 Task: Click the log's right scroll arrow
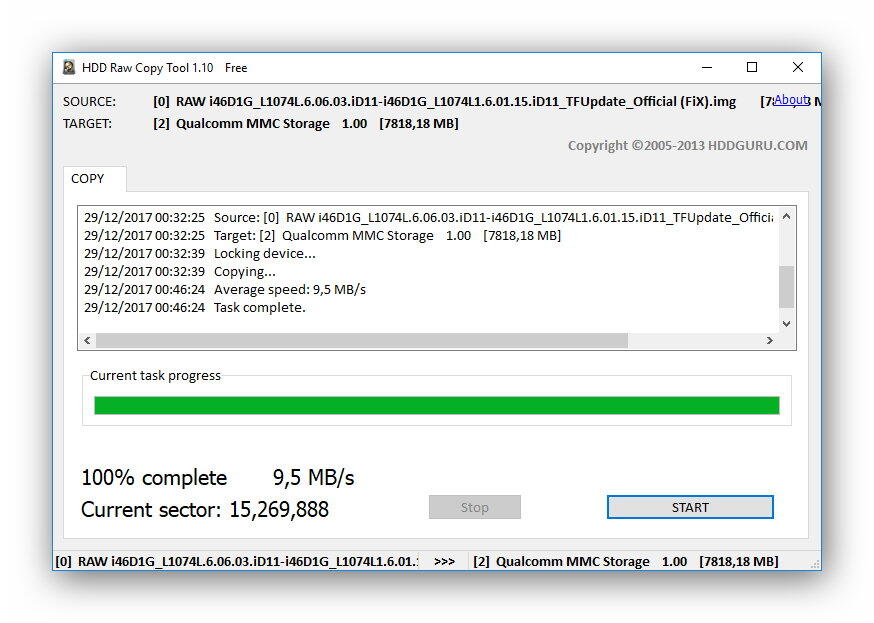769,341
